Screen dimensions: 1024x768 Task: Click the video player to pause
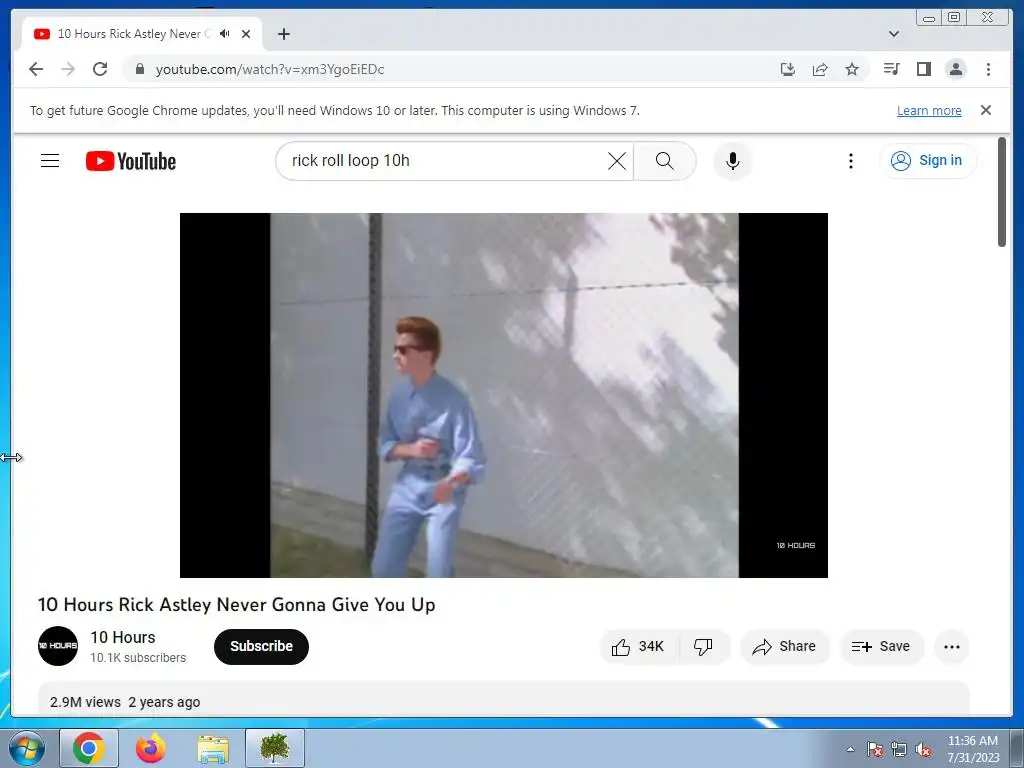click(x=504, y=395)
